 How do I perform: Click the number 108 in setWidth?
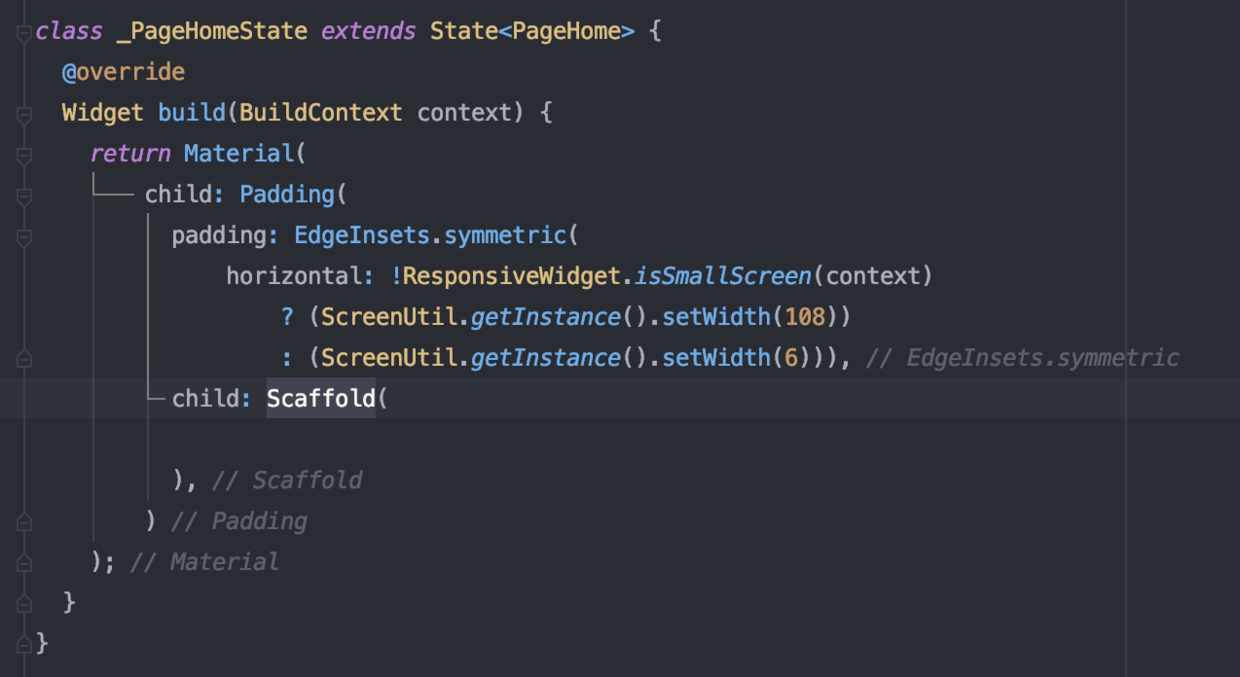pyautogui.click(x=806, y=317)
